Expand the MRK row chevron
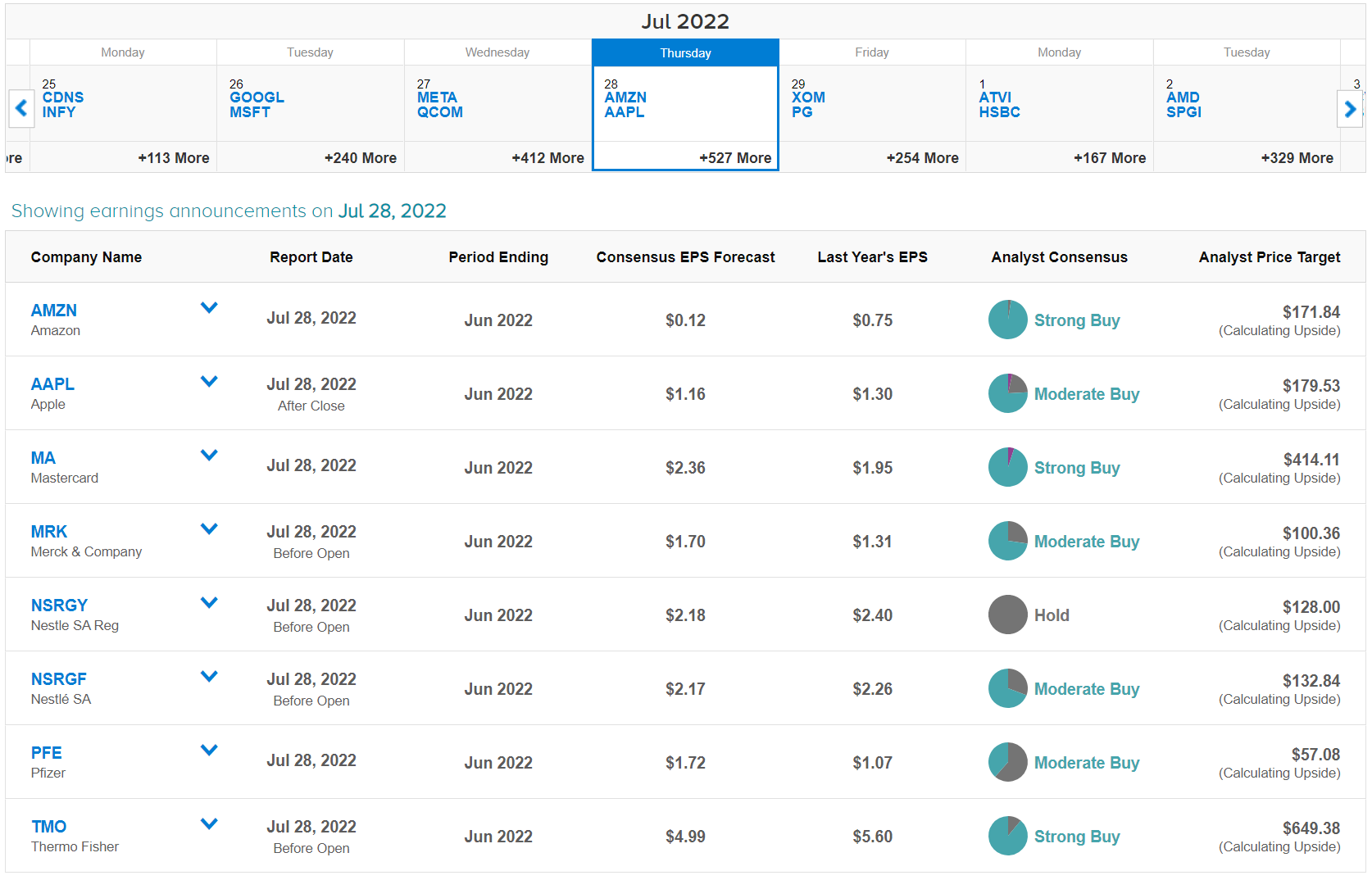Image resolution: width=1372 pixels, height=880 pixels. point(209,528)
